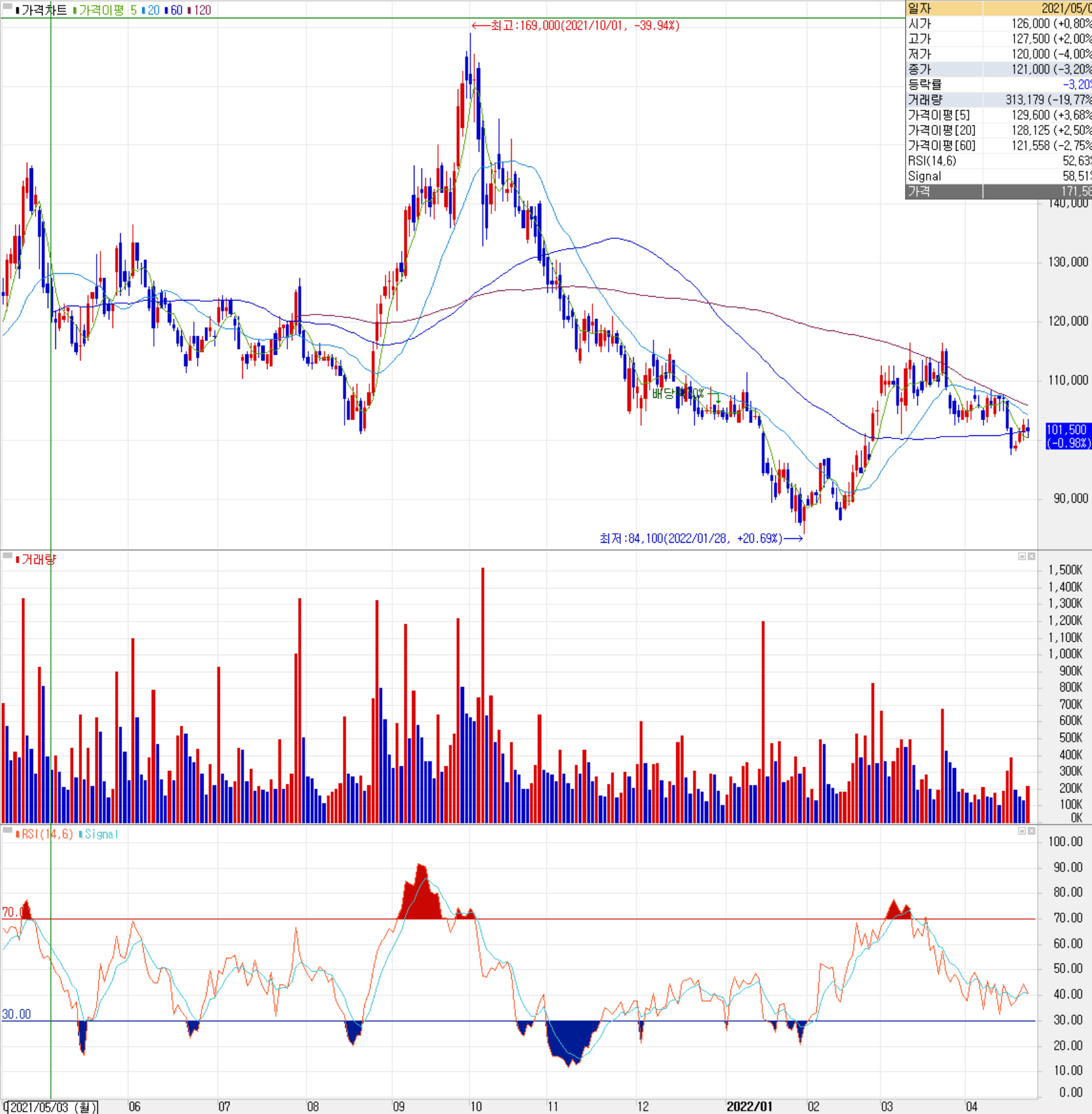This screenshot has width=1092, height=1114.
Task: Click the gray handle beside 거래량 label
Action: point(7,556)
